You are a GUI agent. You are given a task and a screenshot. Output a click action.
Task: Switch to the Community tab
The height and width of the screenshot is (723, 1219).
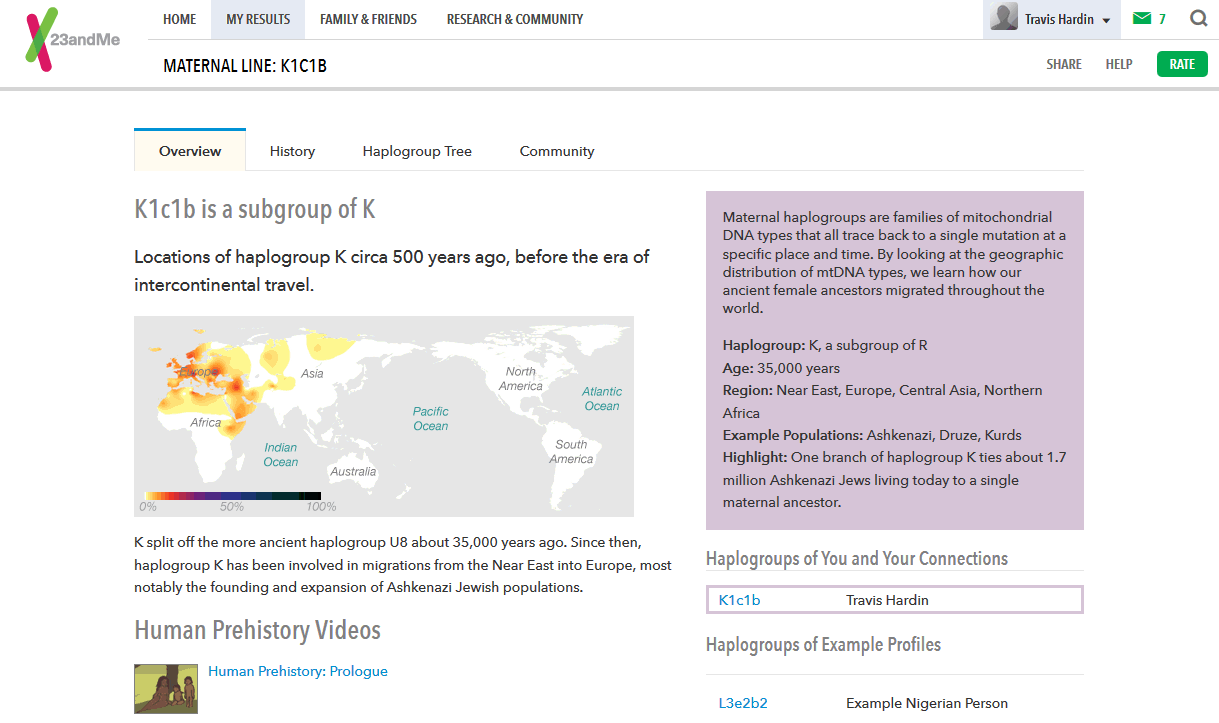pyautogui.click(x=557, y=151)
